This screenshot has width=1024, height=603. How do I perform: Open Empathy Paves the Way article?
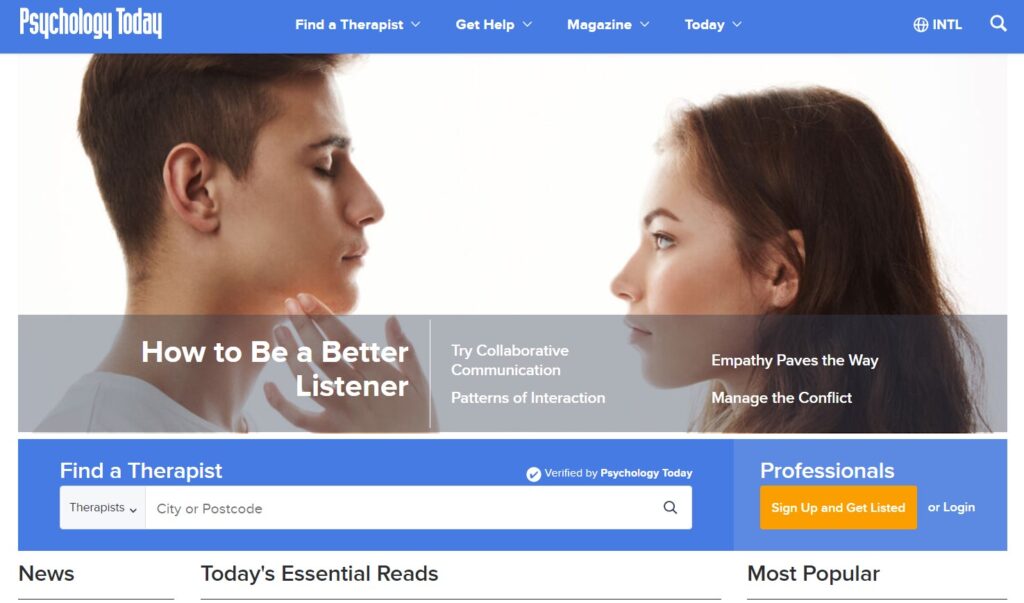[794, 361]
